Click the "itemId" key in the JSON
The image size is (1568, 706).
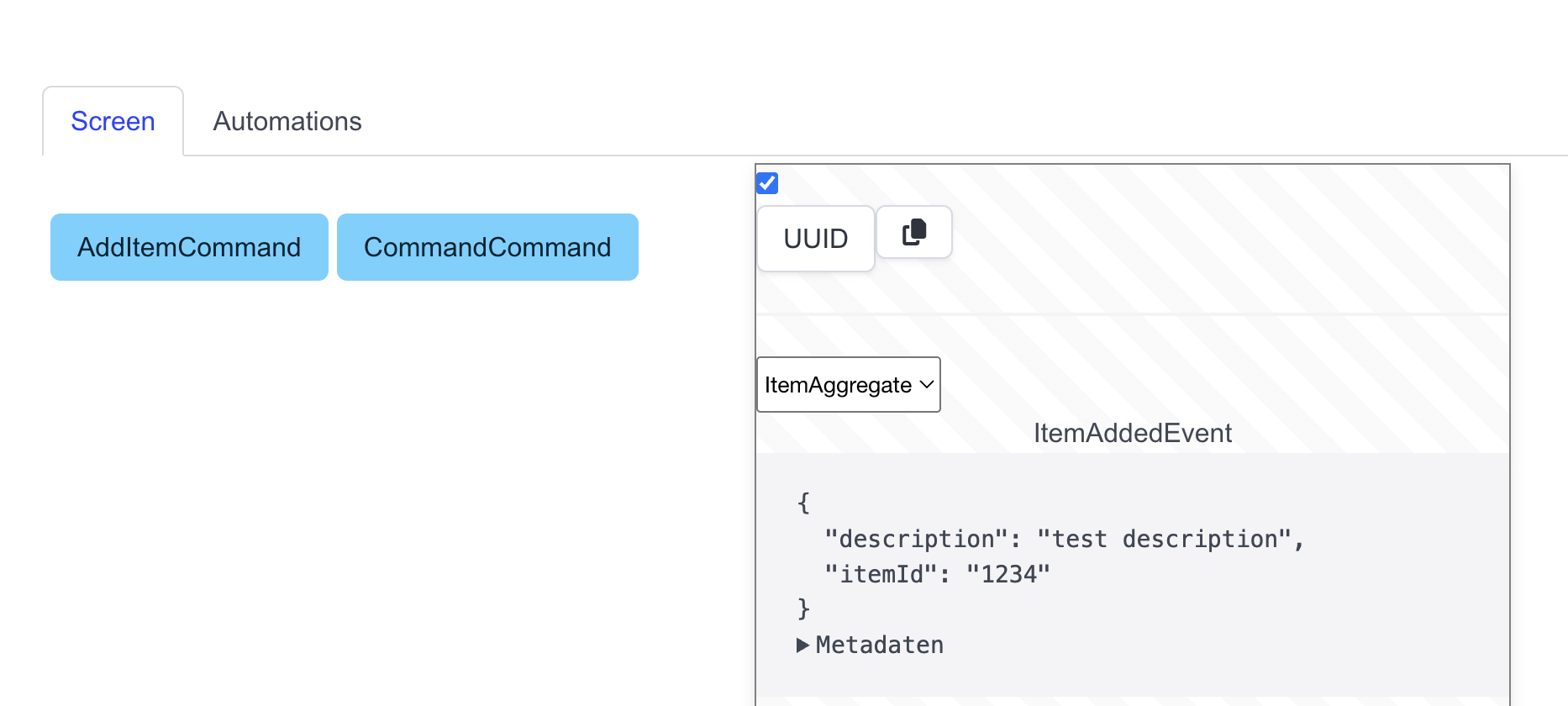[880, 574]
